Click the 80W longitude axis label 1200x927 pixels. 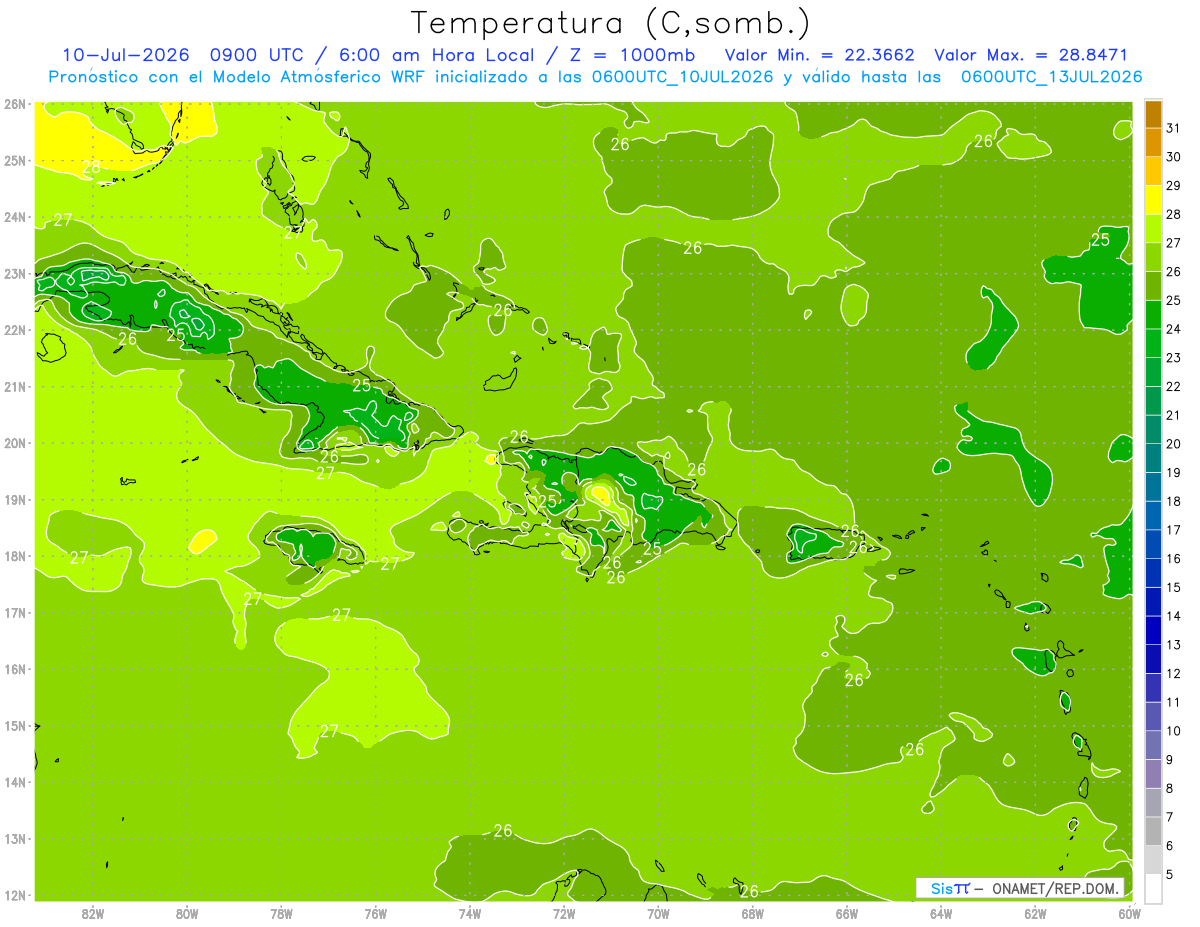[187, 914]
